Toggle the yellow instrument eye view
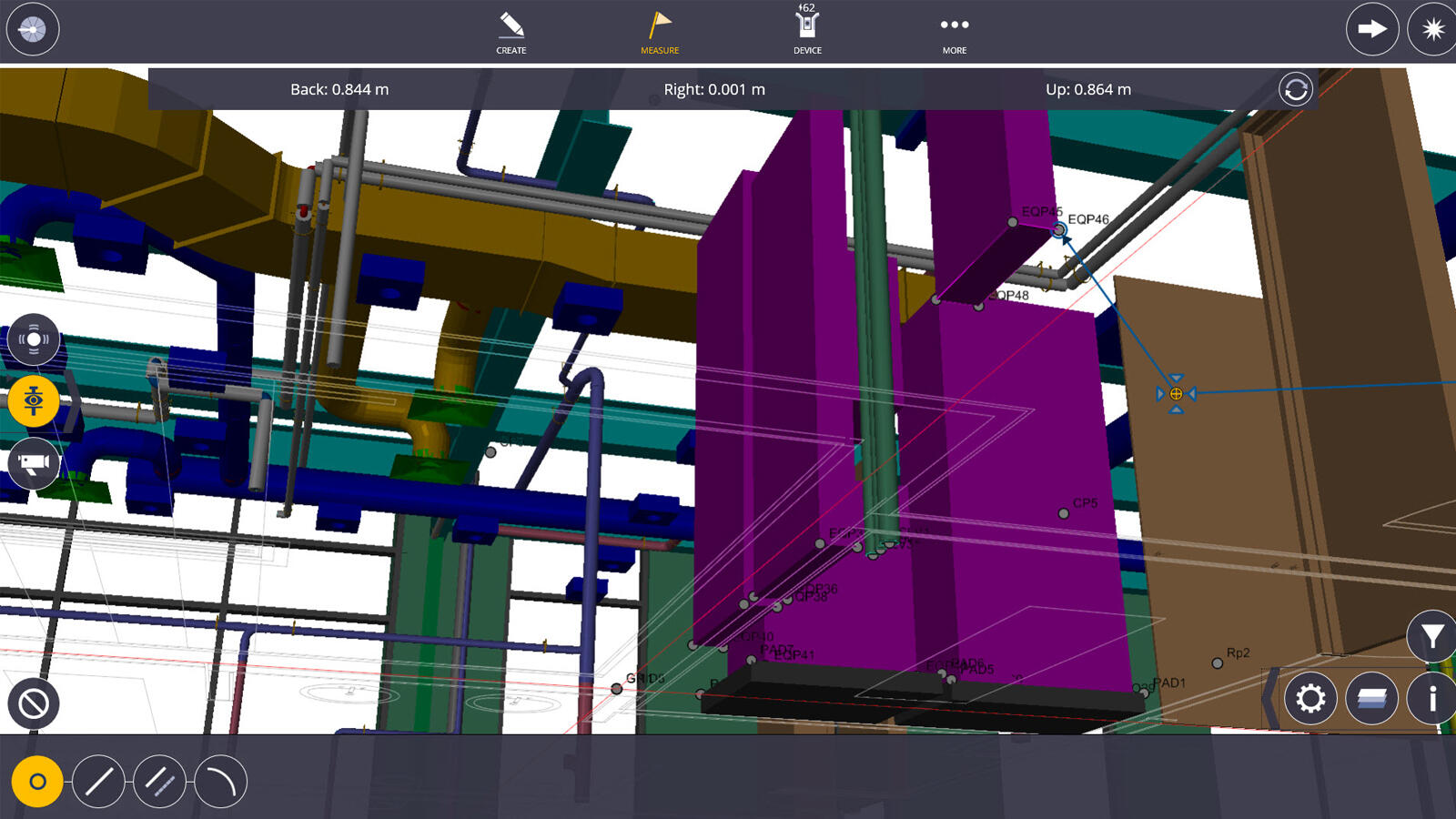 [33, 400]
